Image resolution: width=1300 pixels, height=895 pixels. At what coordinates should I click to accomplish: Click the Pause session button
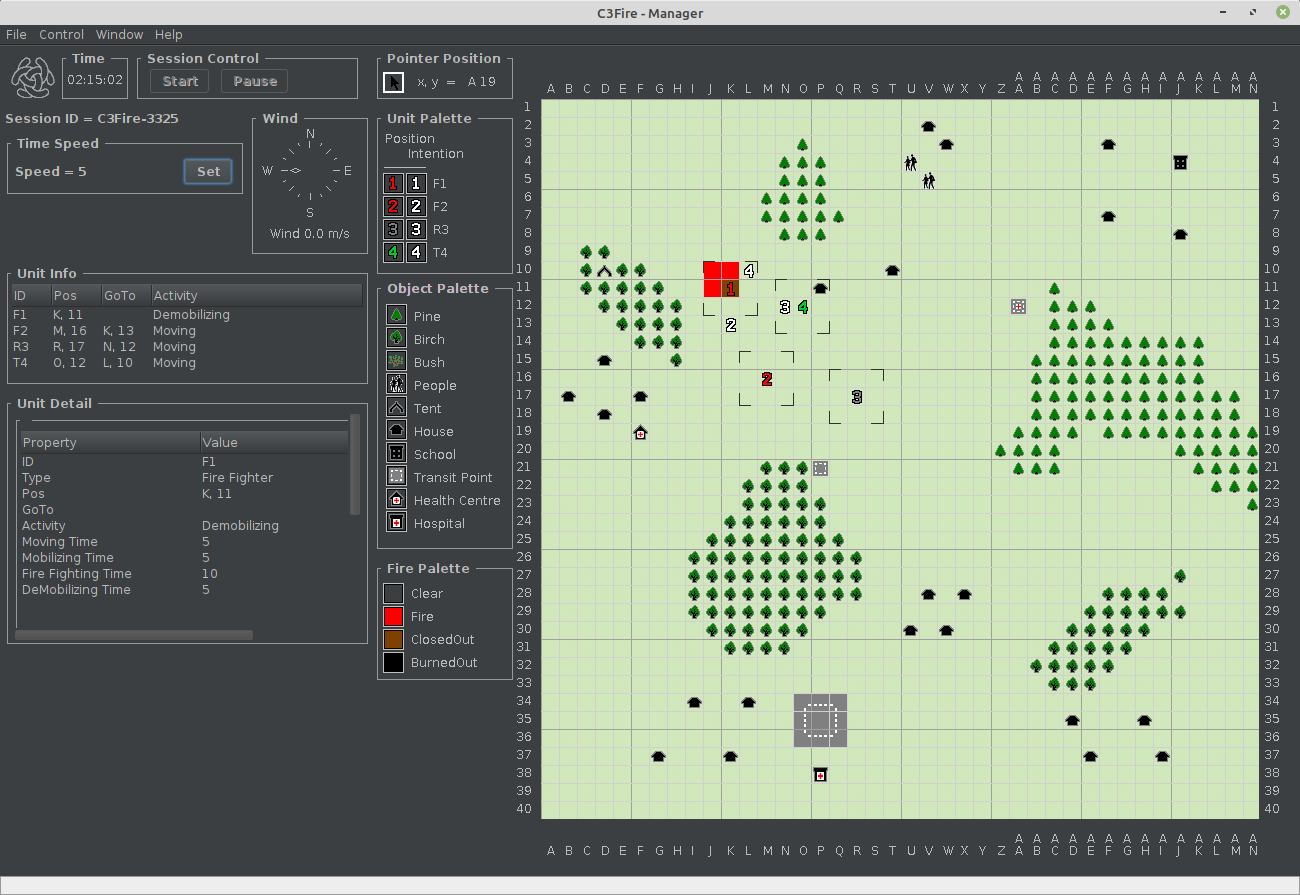tap(255, 81)
